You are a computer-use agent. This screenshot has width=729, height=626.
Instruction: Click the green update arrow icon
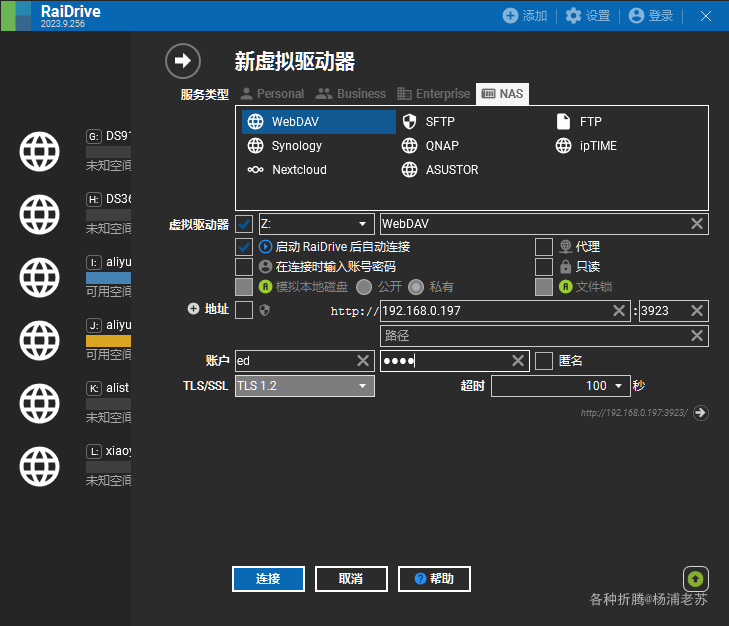[x=696, y=579]
